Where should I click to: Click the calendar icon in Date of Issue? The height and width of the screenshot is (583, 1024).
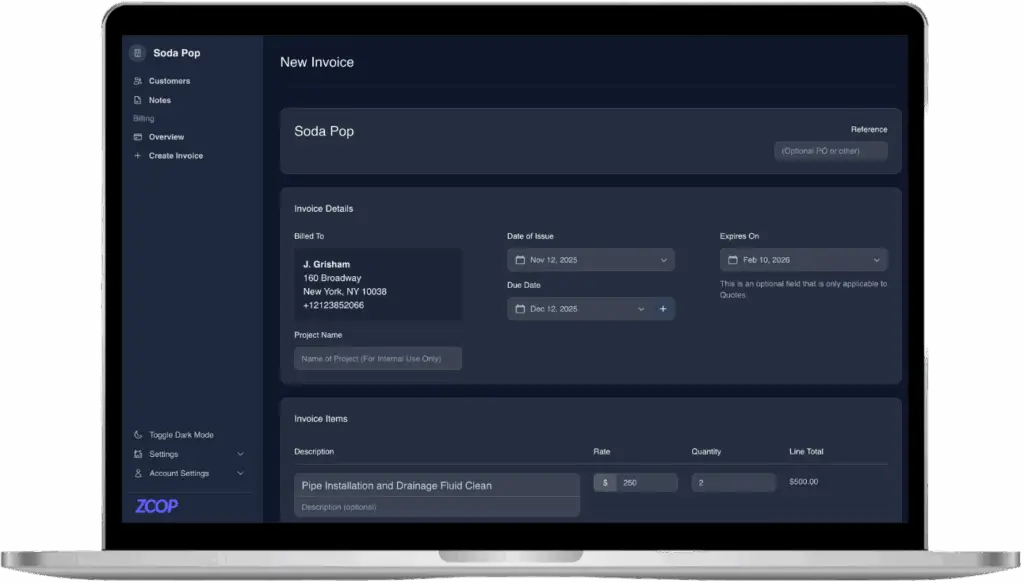[520, 260]
